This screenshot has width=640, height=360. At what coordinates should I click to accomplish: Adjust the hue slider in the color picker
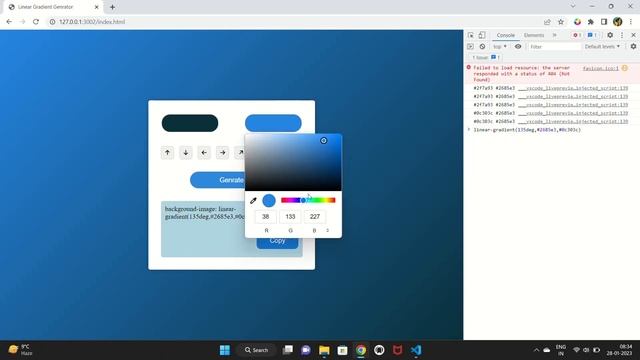[308, 200]
